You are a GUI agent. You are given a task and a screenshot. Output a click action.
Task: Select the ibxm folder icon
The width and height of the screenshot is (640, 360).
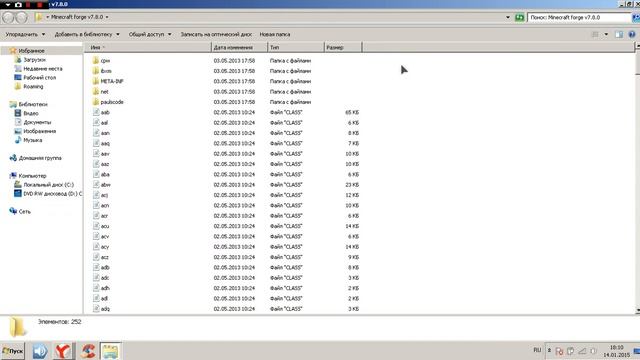tap(96, 71)
